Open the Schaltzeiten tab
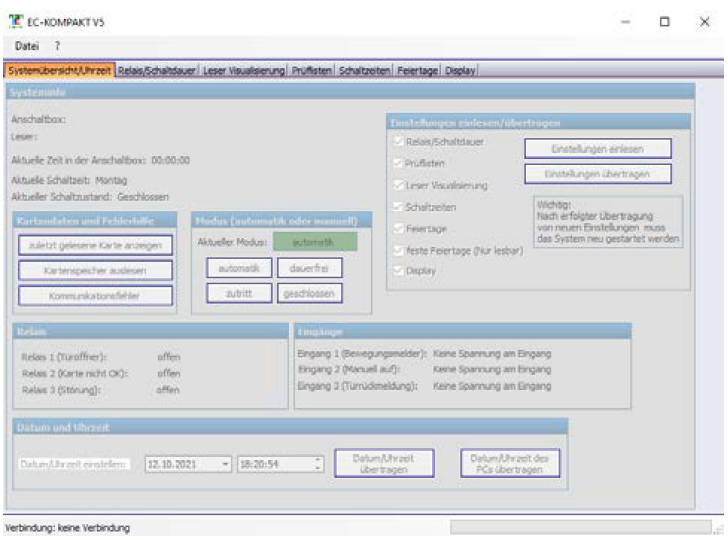Image resolution: width=728 pixels, height=540 pixels. click(364, 71)
